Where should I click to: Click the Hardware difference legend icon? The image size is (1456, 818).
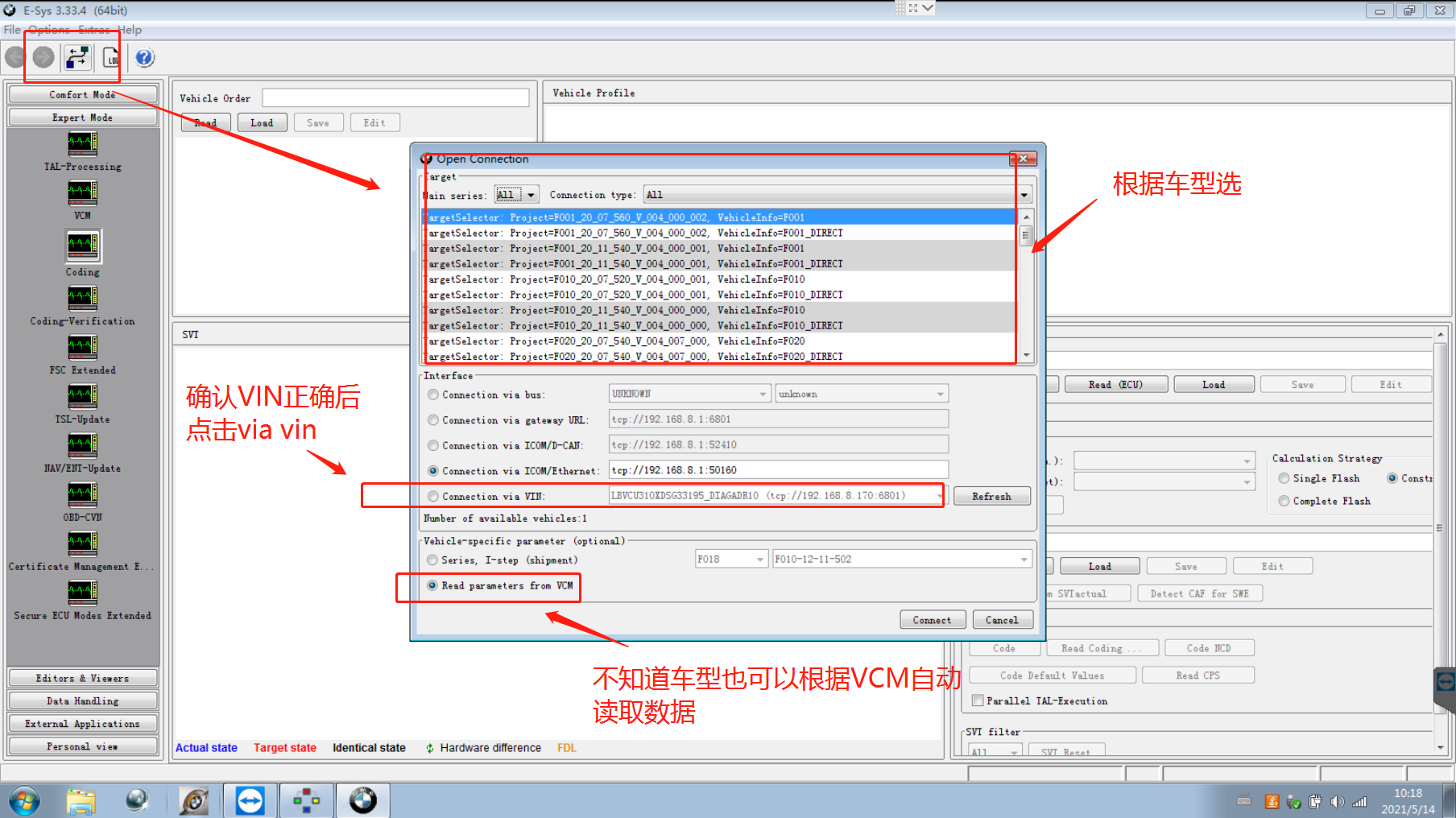[x=430, y=748]
